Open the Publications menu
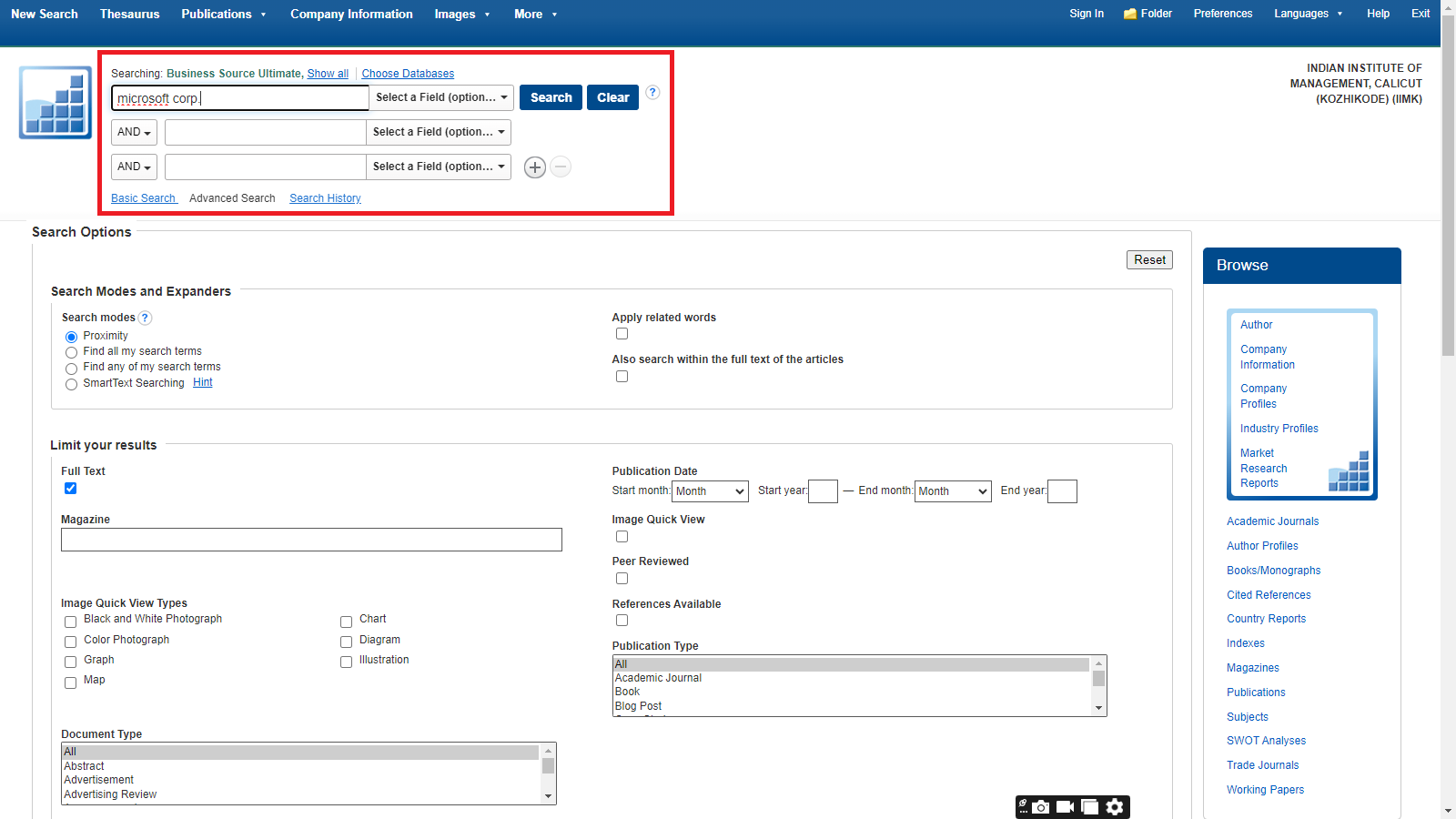Screen dimensions: 1456x819 (x=224, y=14)
